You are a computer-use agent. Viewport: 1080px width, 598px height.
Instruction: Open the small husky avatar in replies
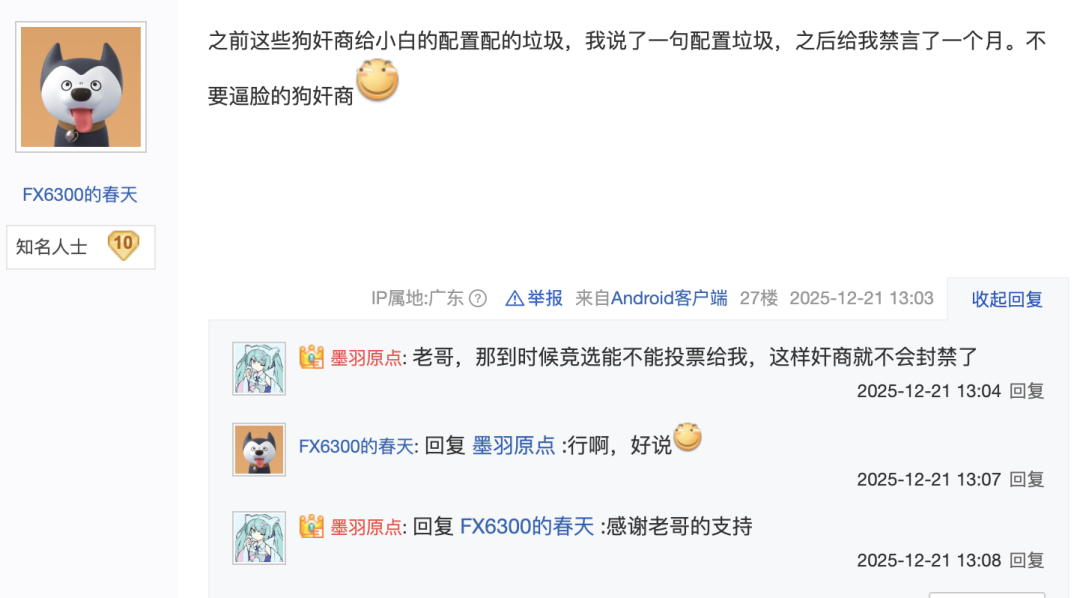pos(259,450)
